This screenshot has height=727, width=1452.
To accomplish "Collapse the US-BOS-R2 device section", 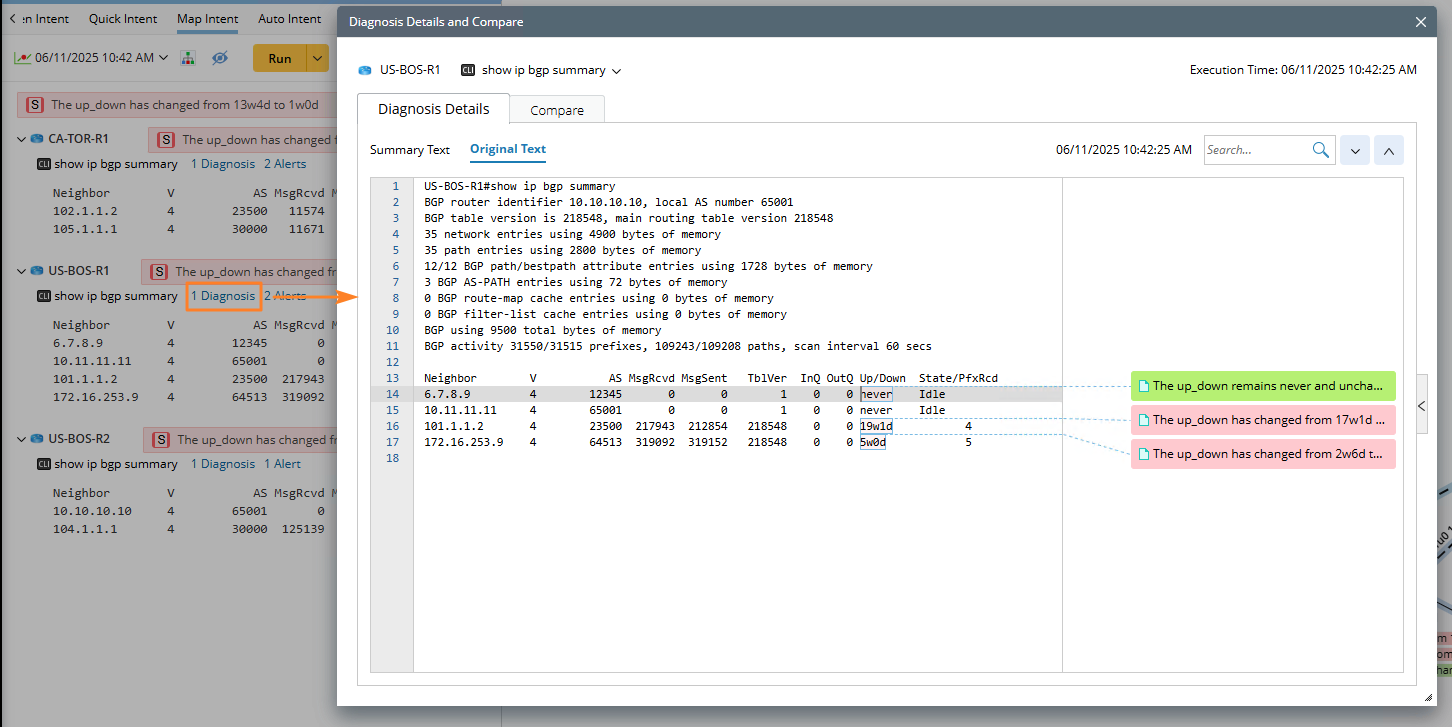I will [22, 439].
